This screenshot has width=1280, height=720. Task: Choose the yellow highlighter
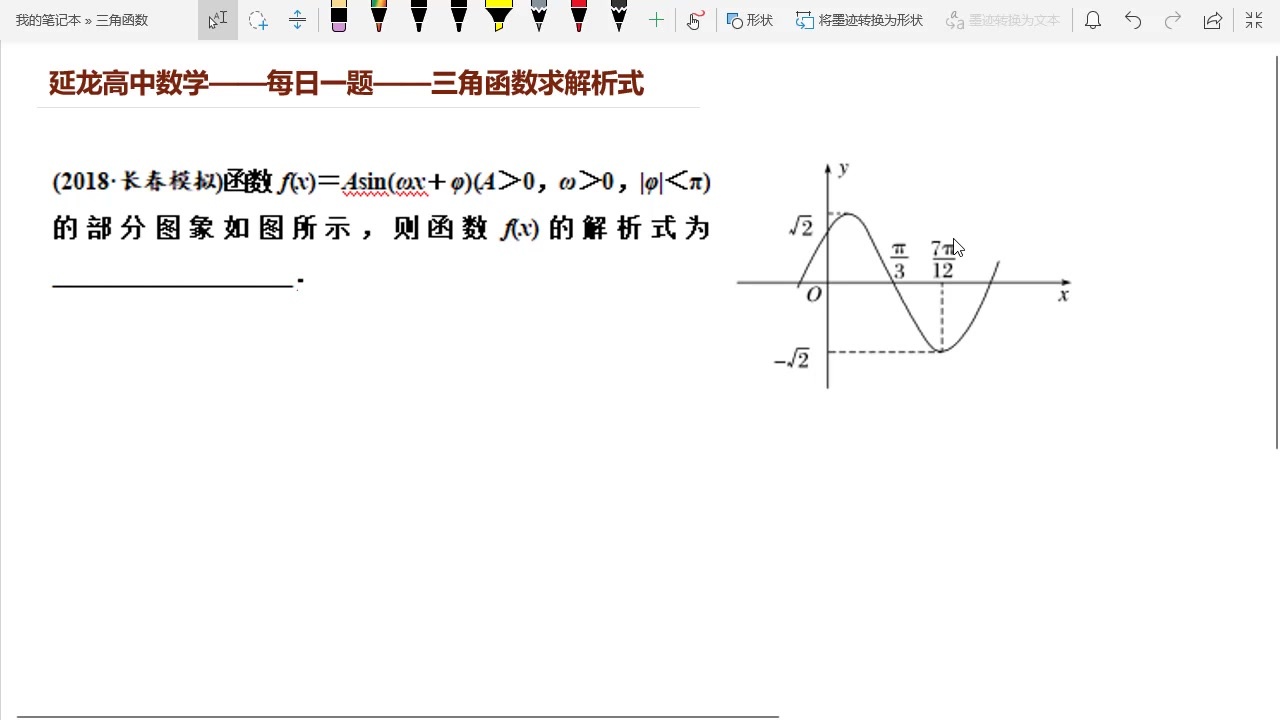coord(499,17)
